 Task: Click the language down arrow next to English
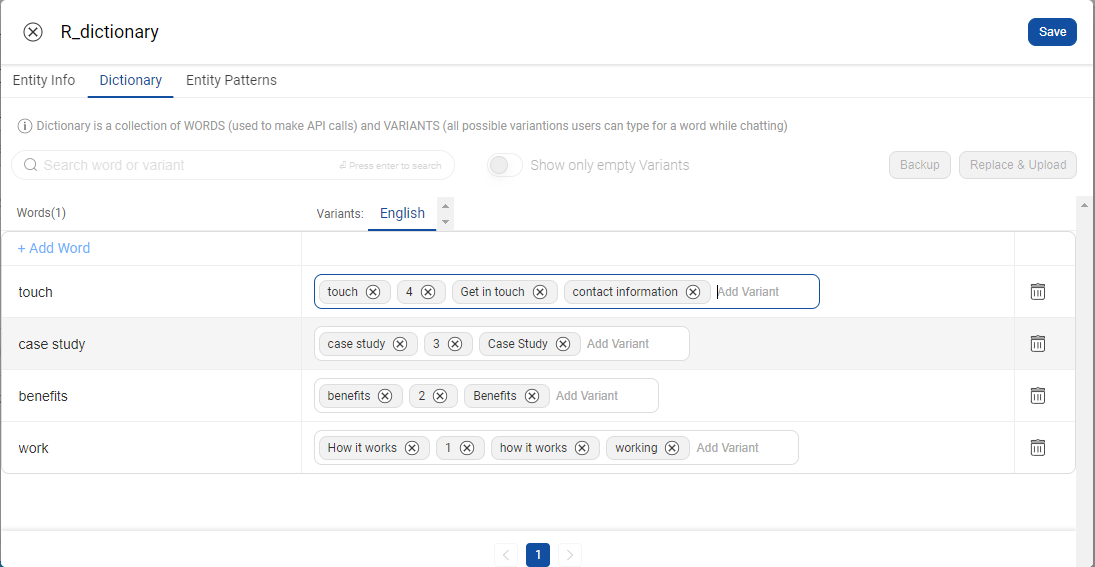(x=446, y=222)
